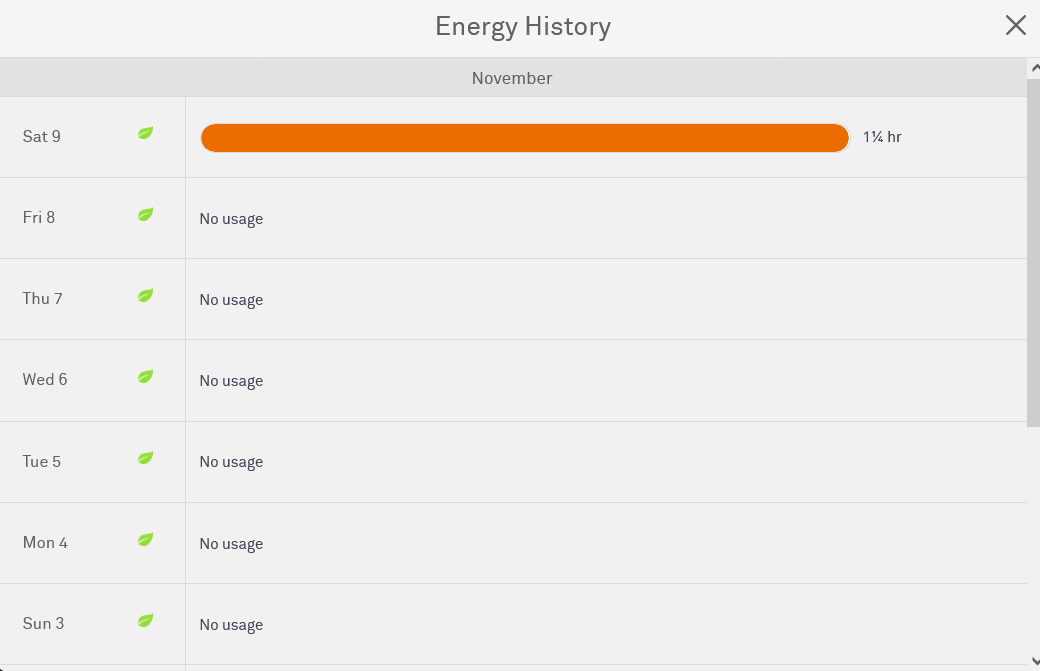Click the green leaf icon for Sat 9

[x=145, y=133]
